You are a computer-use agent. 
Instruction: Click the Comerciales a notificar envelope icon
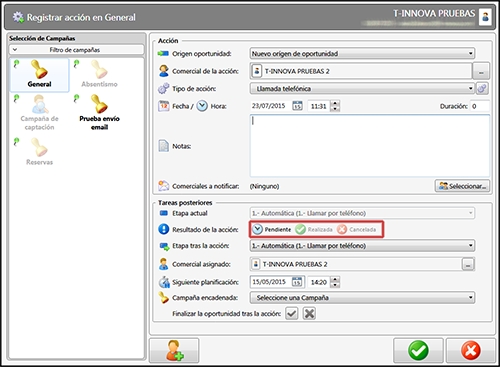pyautogui.click(x=163, y=186)
